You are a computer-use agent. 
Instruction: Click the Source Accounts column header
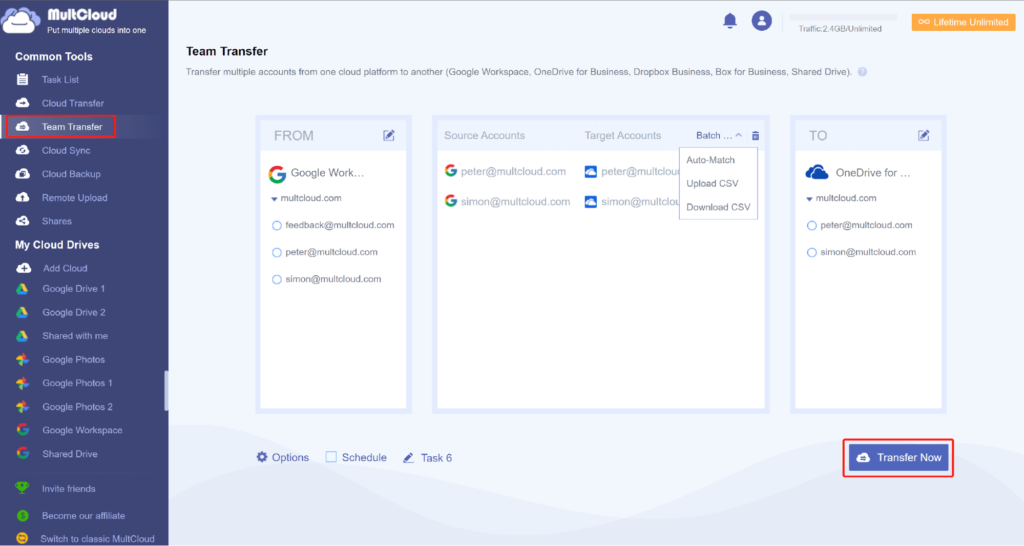[x=485, y=135]
